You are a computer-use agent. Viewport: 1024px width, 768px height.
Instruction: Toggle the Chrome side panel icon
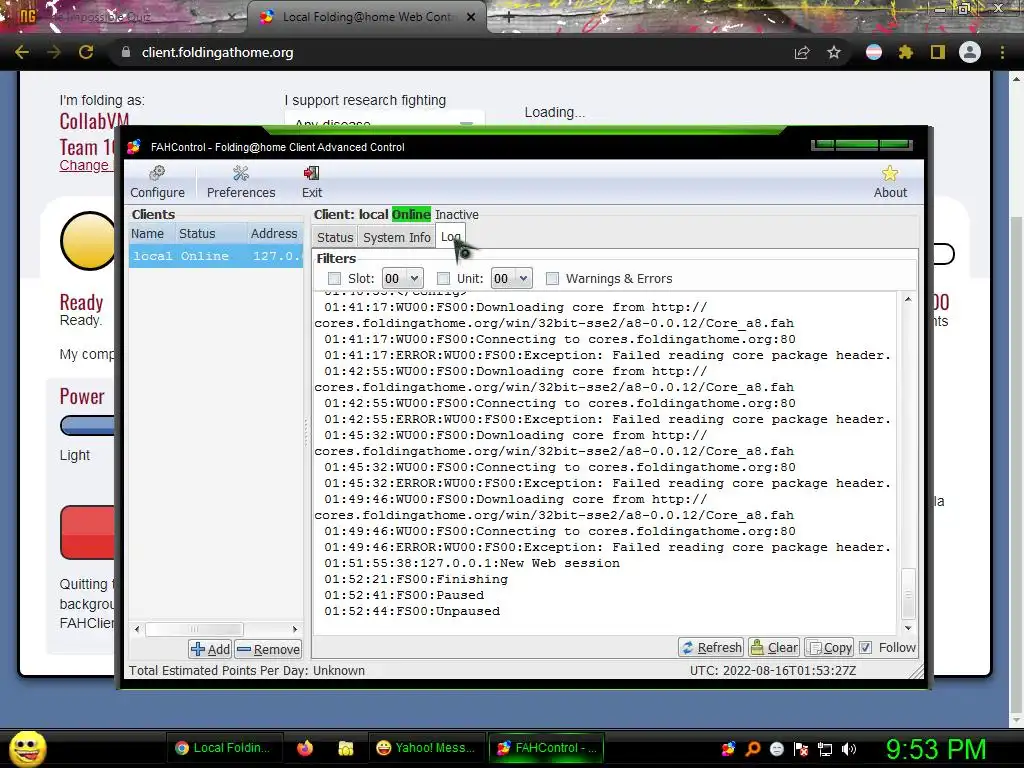pos(937,52)
